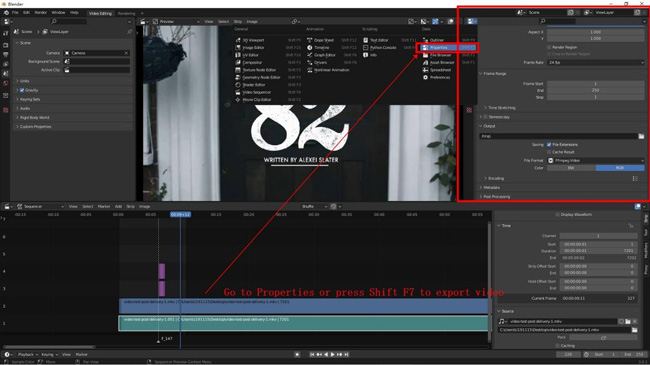Screen dimensions: 650x365
Task: Open the File Format FFmpeg Video dropdown
Action: click(x=596, y=160)
